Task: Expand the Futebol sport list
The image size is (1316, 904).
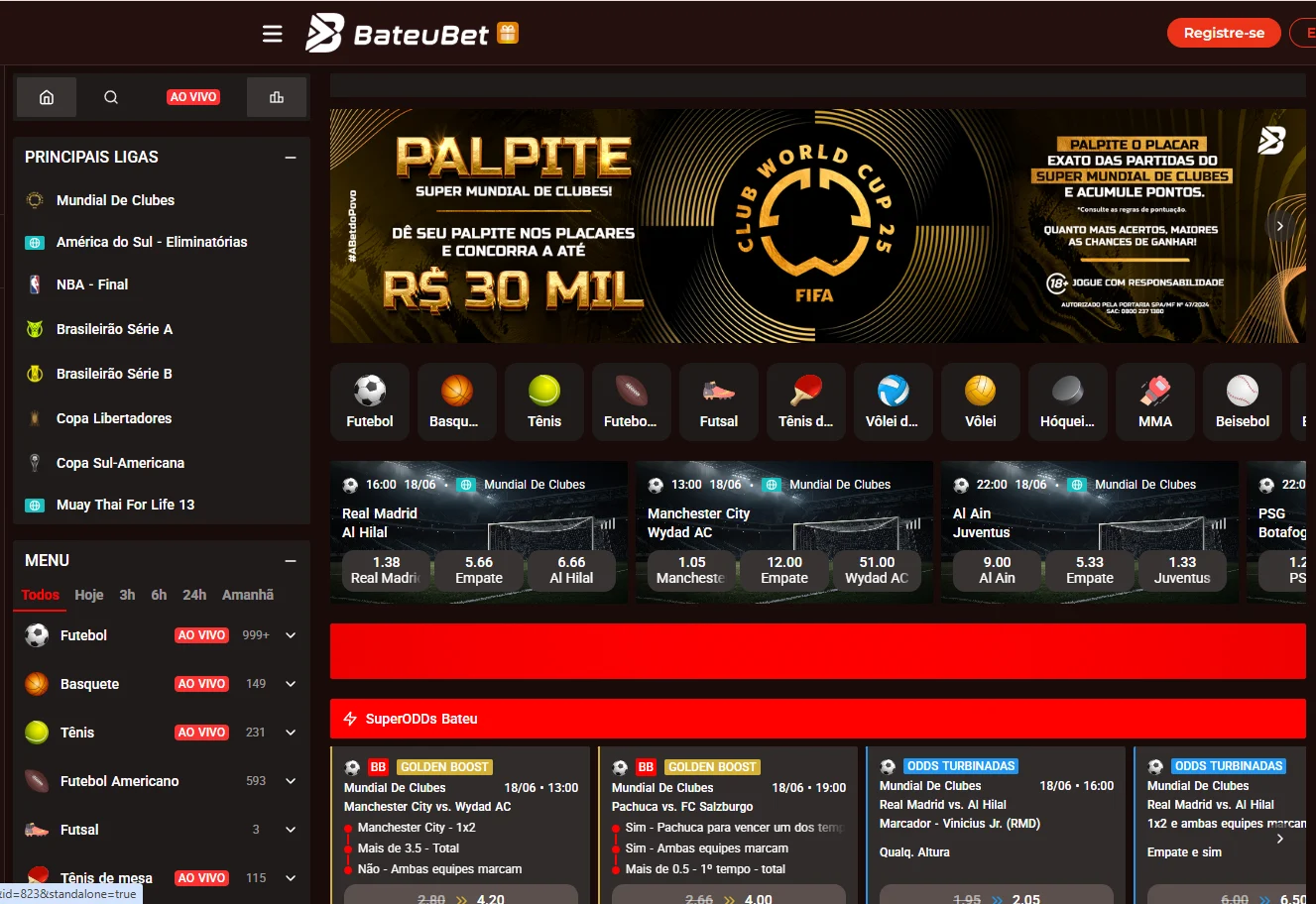Action: (291, 635)
